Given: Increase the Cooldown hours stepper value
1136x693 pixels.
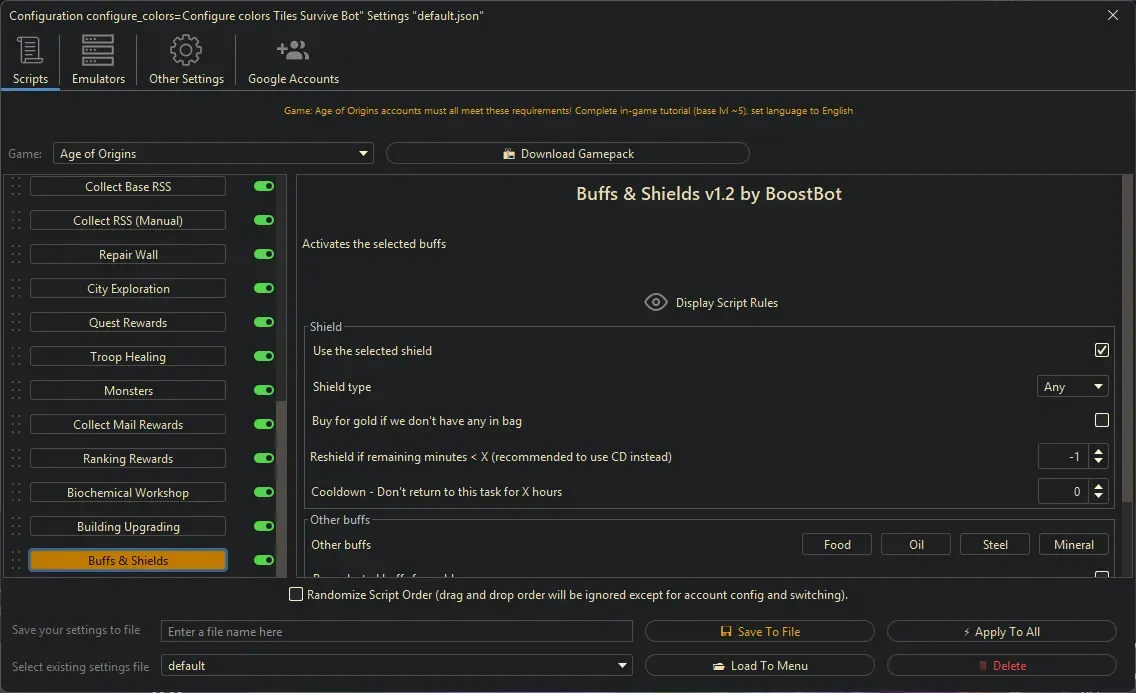Looking at the screenshot, I should 1099,486.
